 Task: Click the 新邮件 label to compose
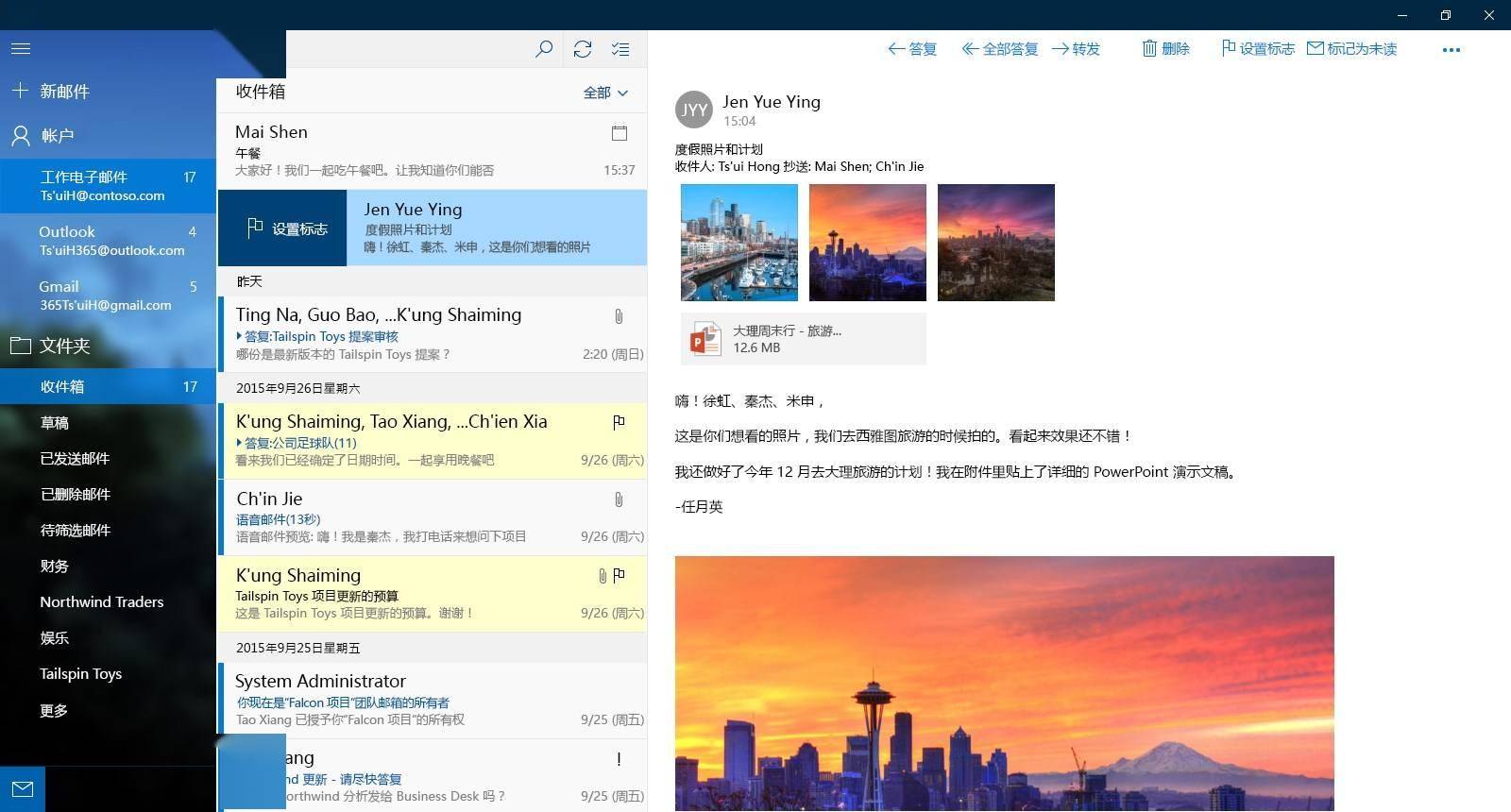click(x=64, y=92)
